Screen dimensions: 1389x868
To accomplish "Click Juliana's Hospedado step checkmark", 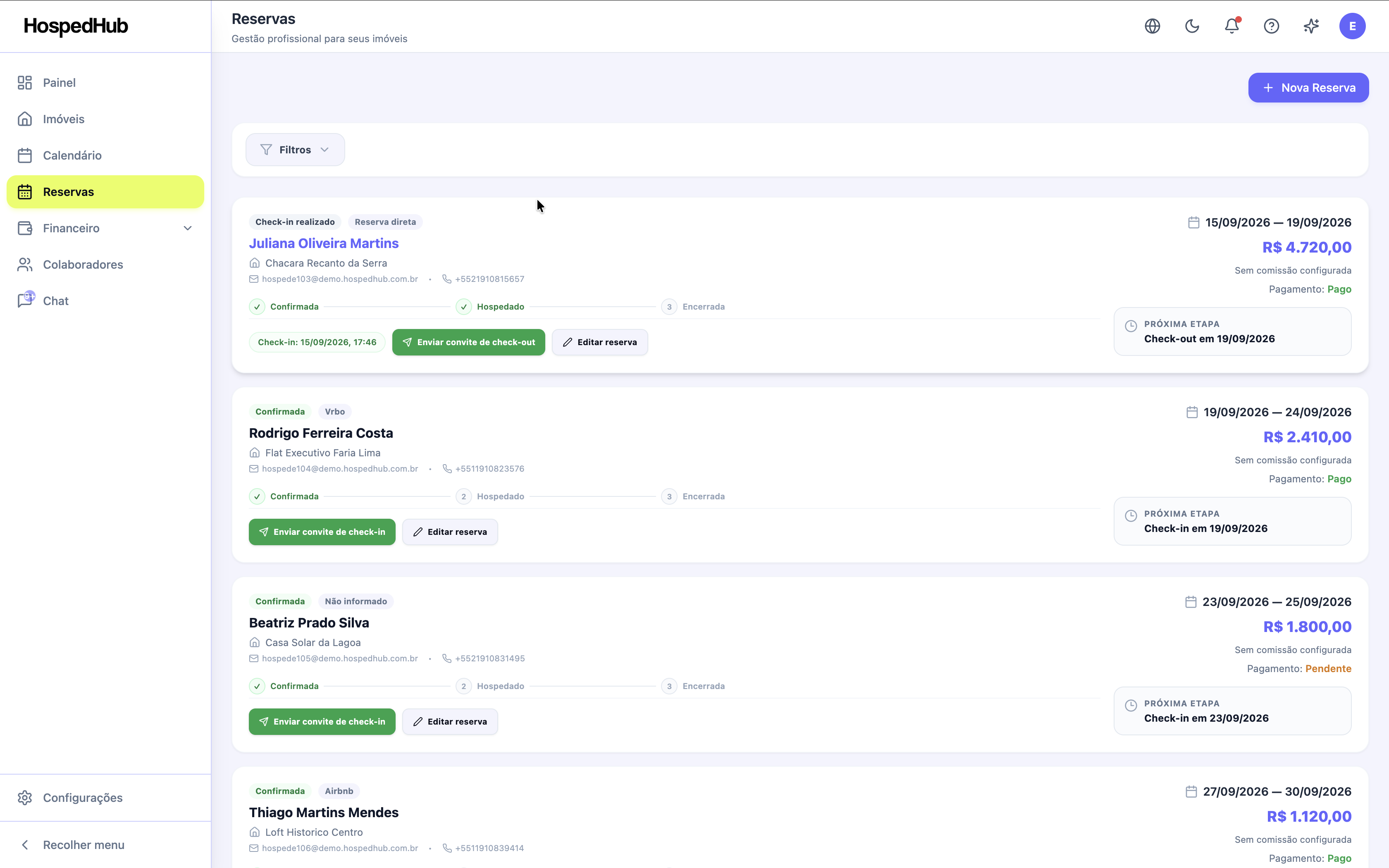I will [464, 307].
